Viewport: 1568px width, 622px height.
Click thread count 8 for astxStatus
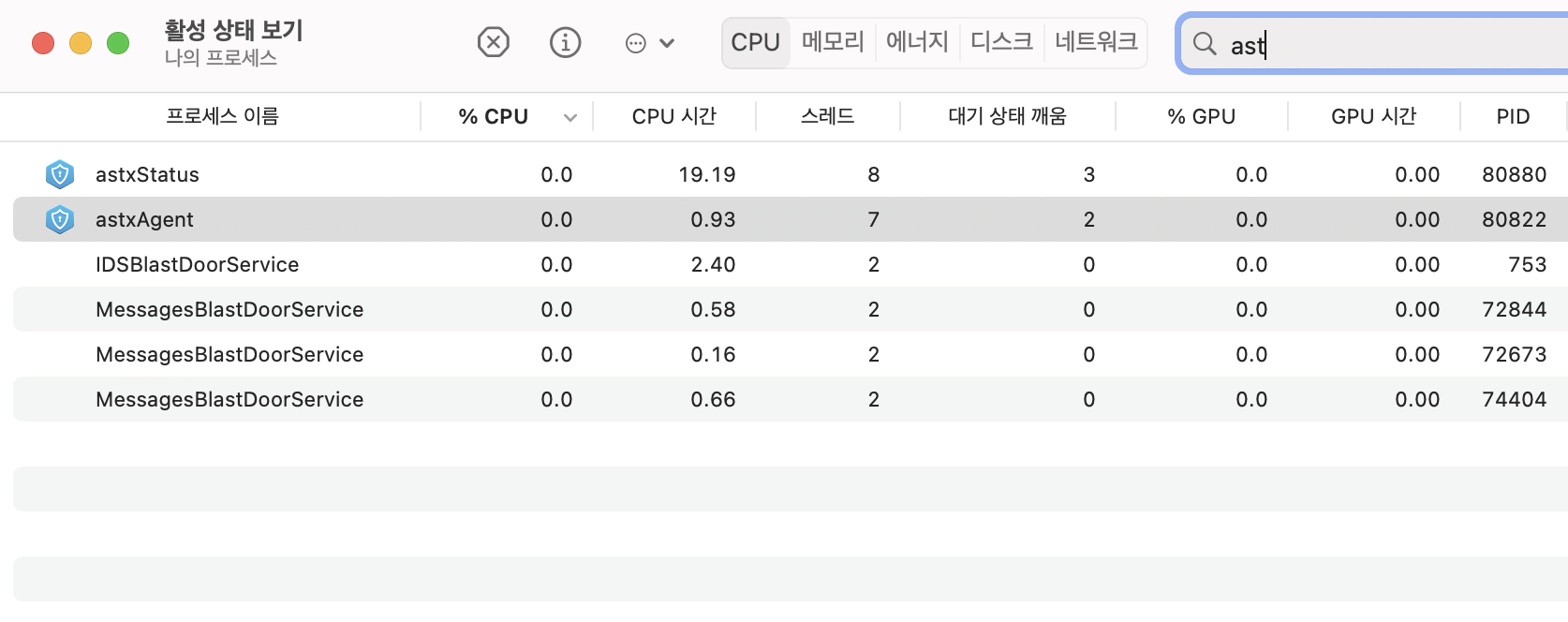tap(874, 174)
